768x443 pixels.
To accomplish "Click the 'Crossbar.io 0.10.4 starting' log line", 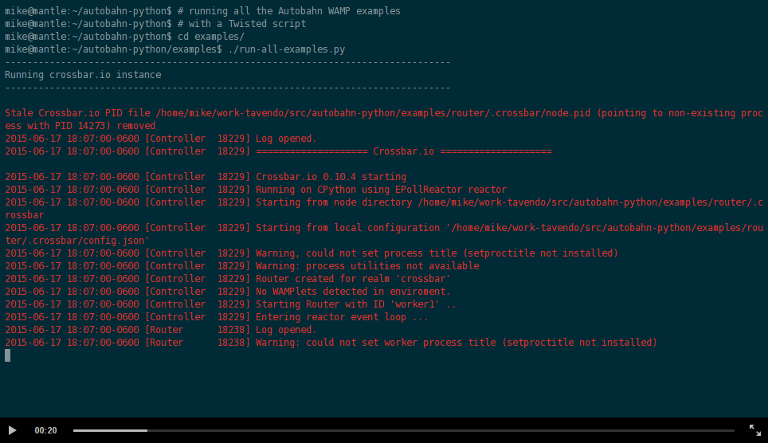I will (x=206, y=177).
